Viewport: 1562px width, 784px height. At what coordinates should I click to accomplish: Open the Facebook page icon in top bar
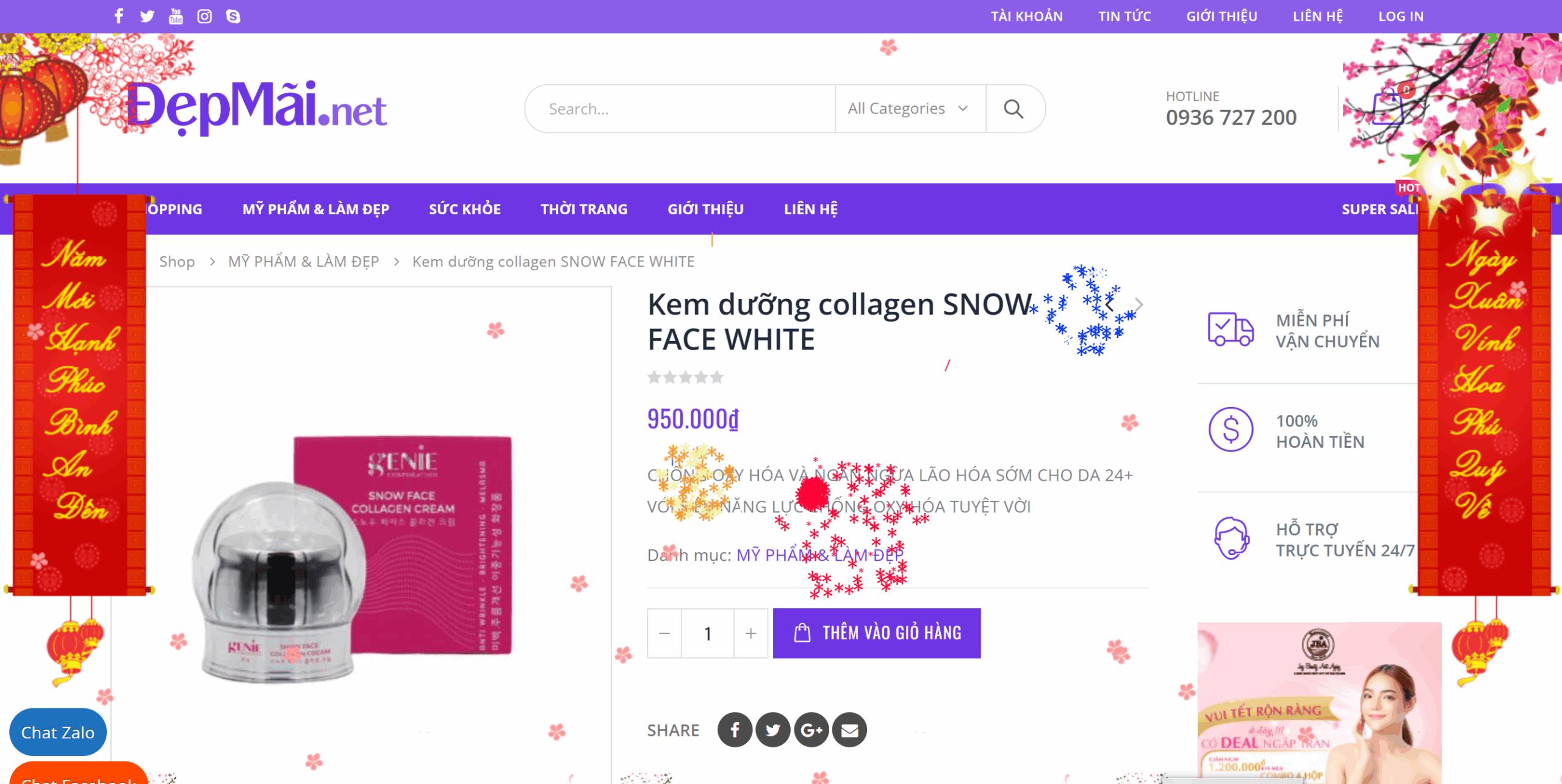click(x=119, y=16)
